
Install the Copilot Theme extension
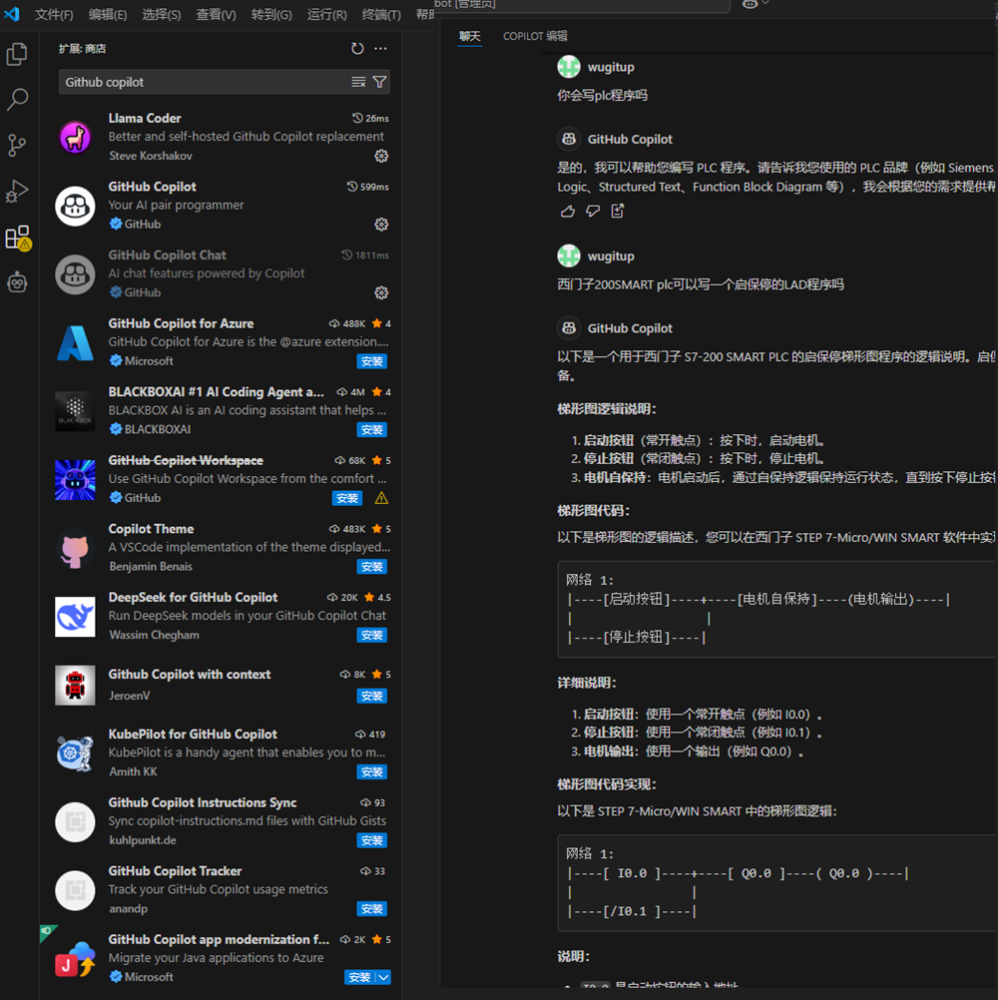tap(372, 567)
